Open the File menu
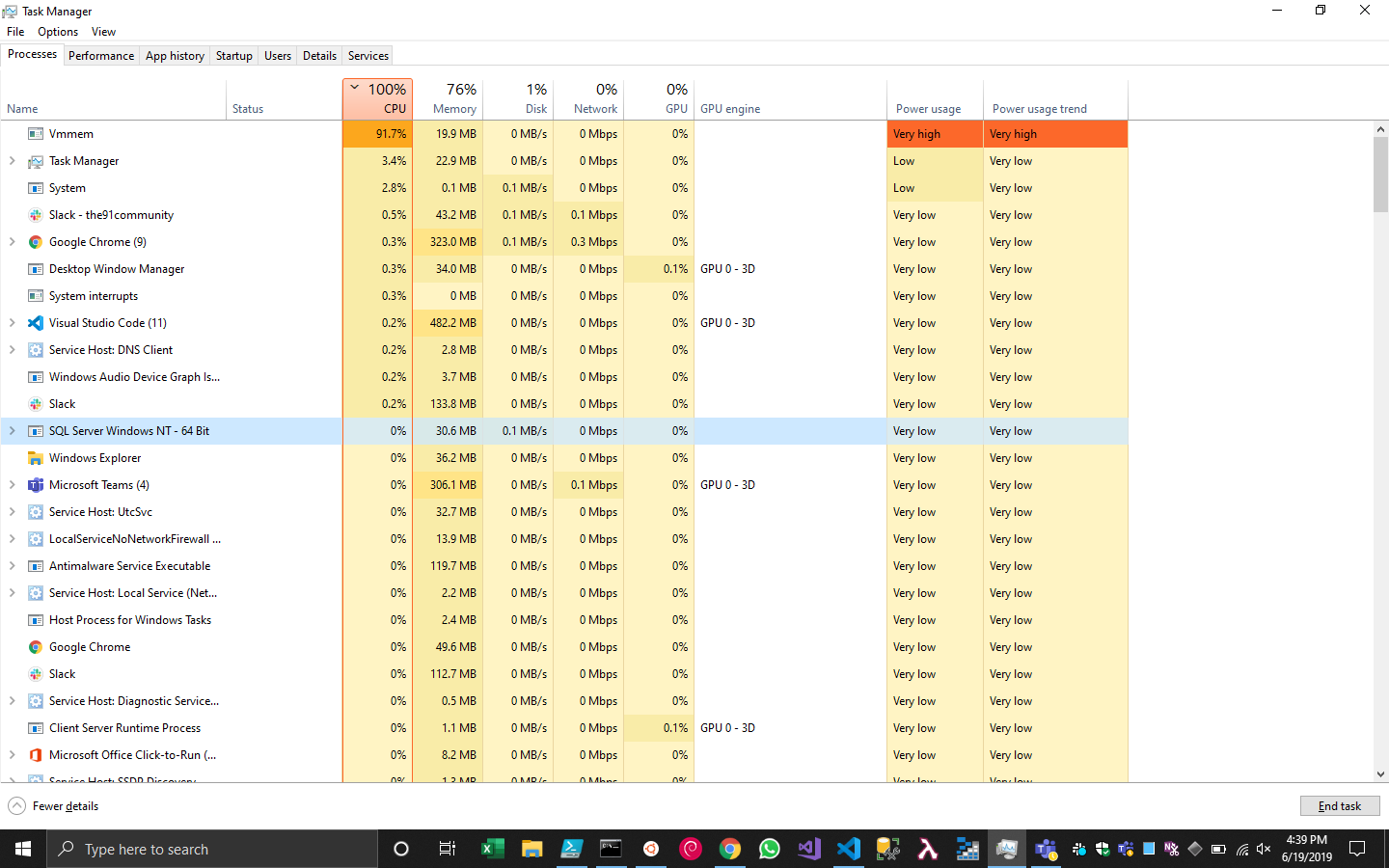The image size is (1389, 868). [x=15, y=32]
